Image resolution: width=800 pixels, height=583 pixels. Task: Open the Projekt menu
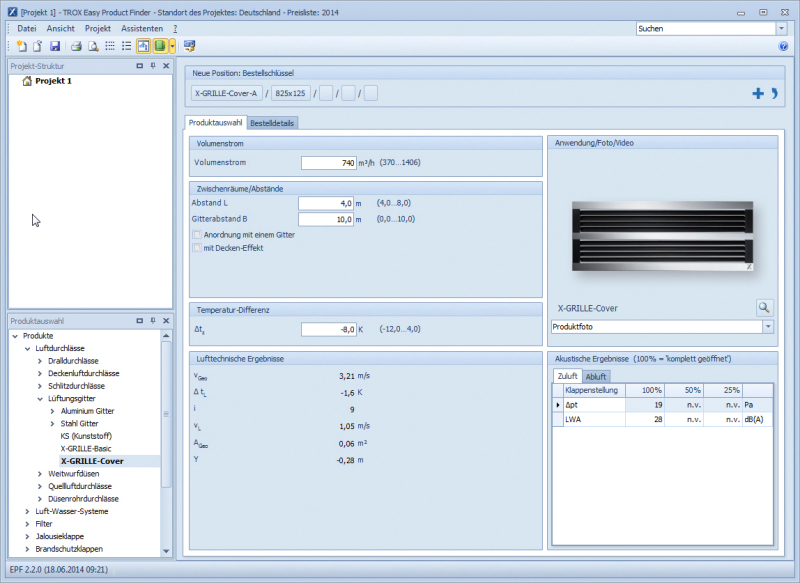tap(98, 29)
